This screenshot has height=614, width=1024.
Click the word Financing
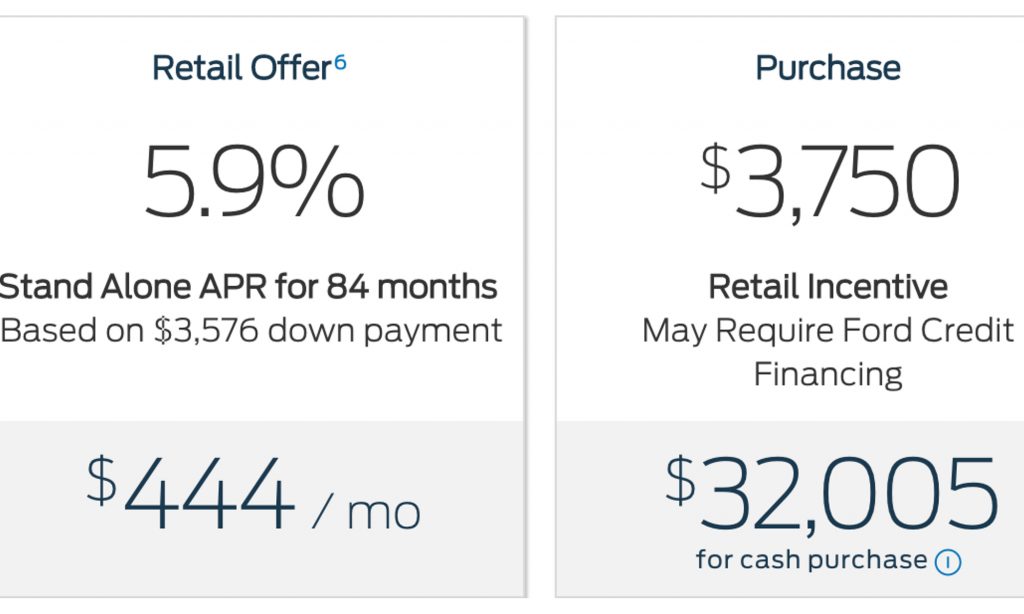pos(827,374)
